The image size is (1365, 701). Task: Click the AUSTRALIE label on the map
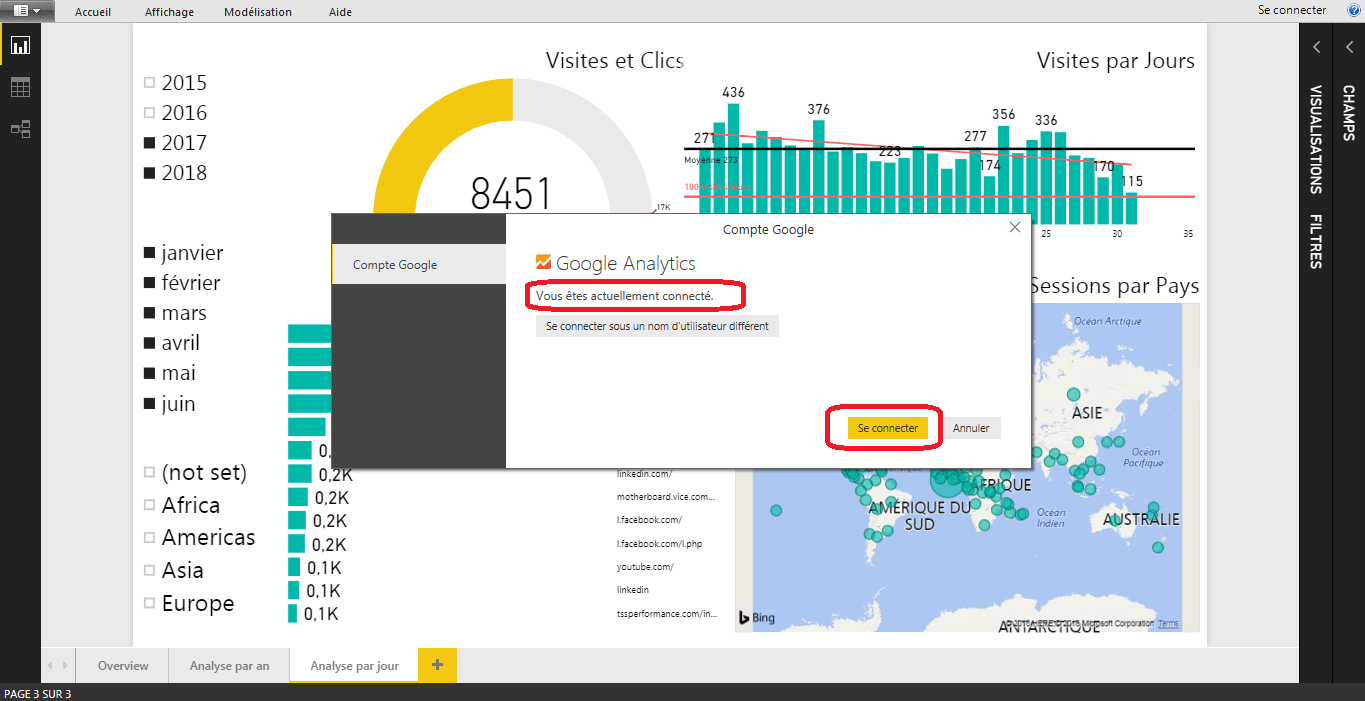pyautogui.click(x=1141, y=520)
